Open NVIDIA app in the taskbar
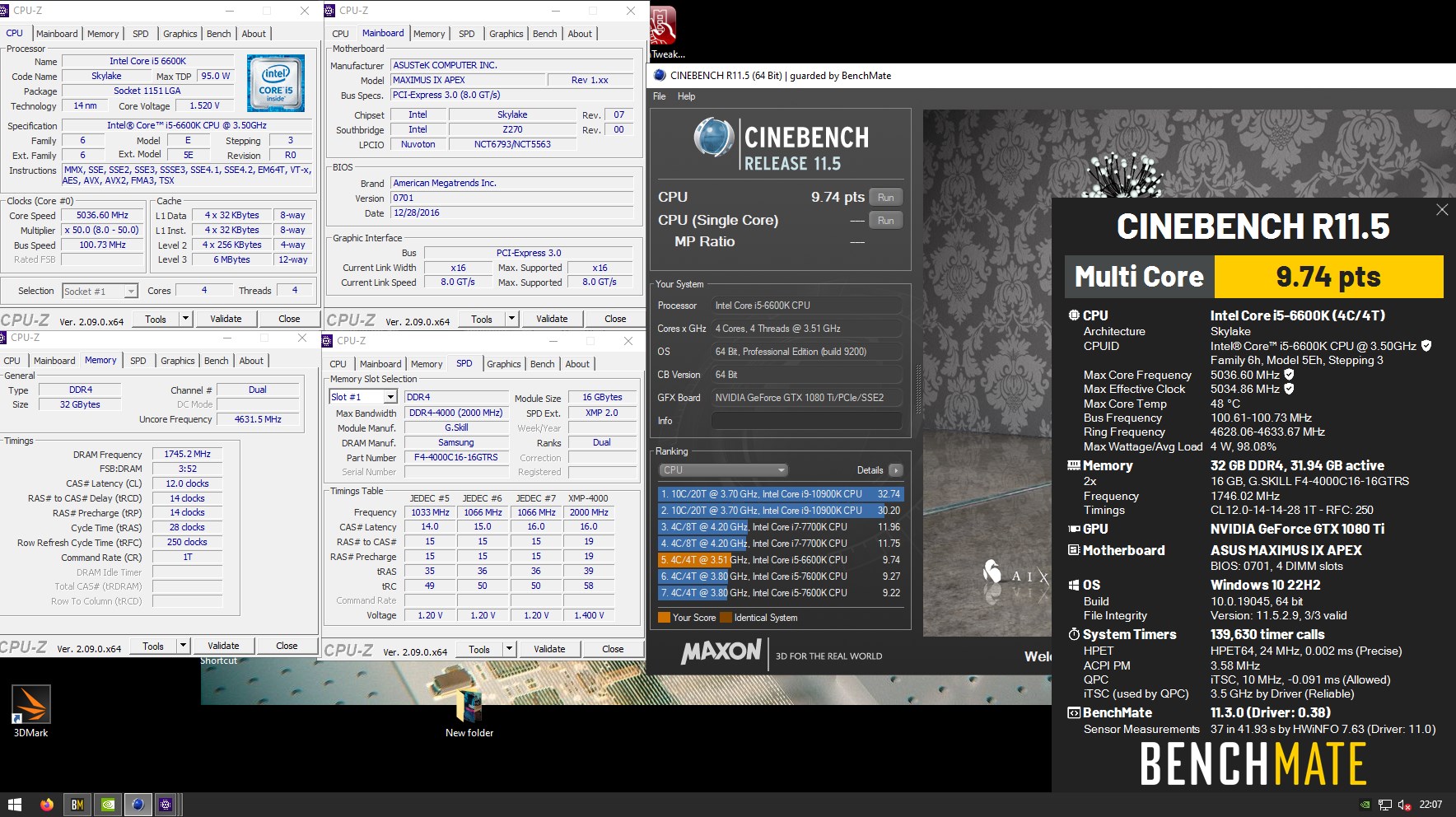This screenshot has width=1456, height=817. (108, 805)
